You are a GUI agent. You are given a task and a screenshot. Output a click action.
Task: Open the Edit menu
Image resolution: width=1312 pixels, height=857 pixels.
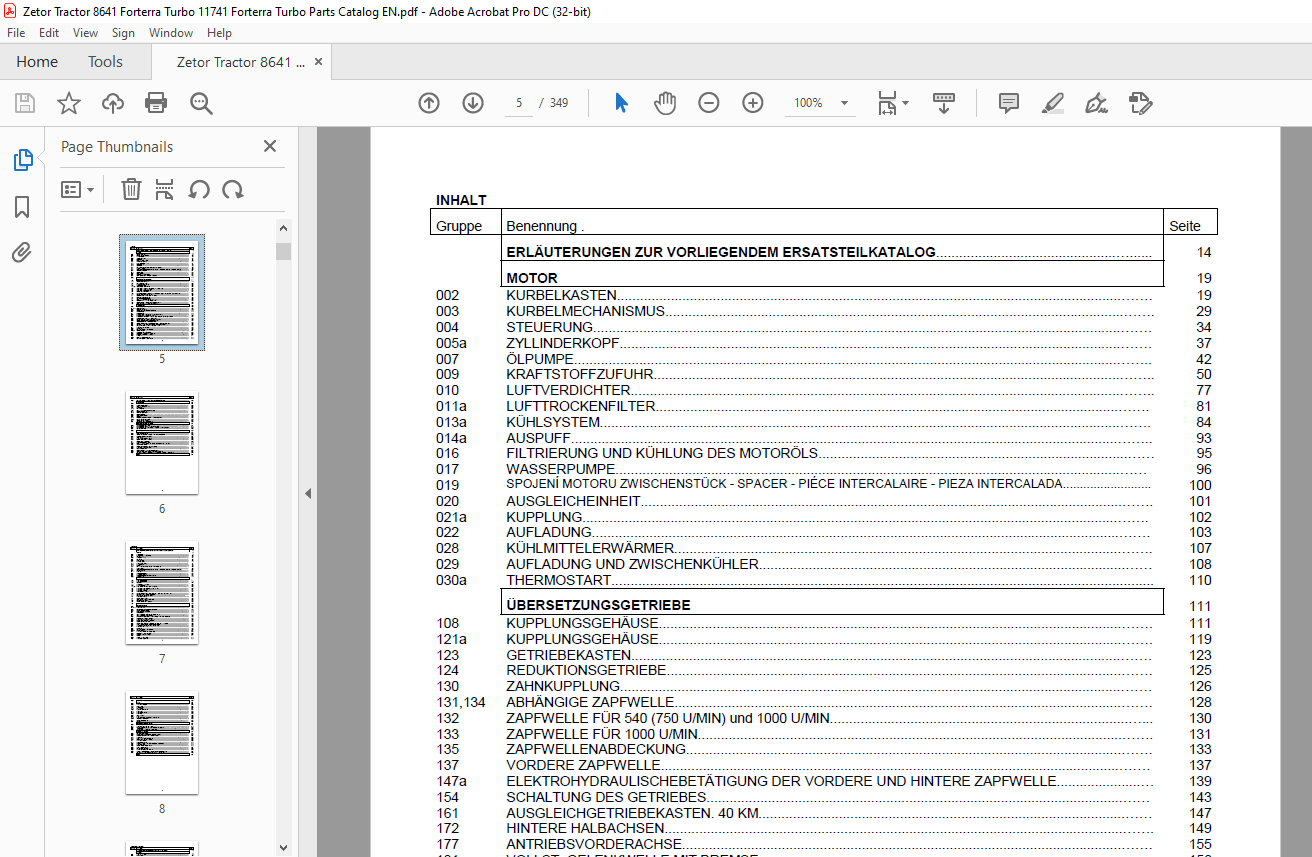49,33
